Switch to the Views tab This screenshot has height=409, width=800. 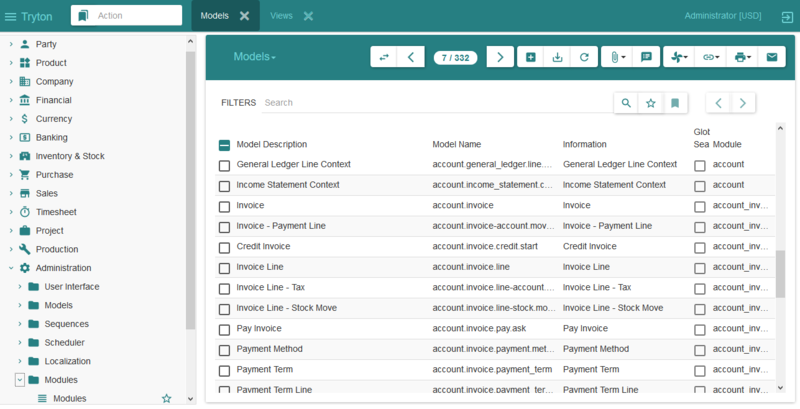tap(281, 16)
